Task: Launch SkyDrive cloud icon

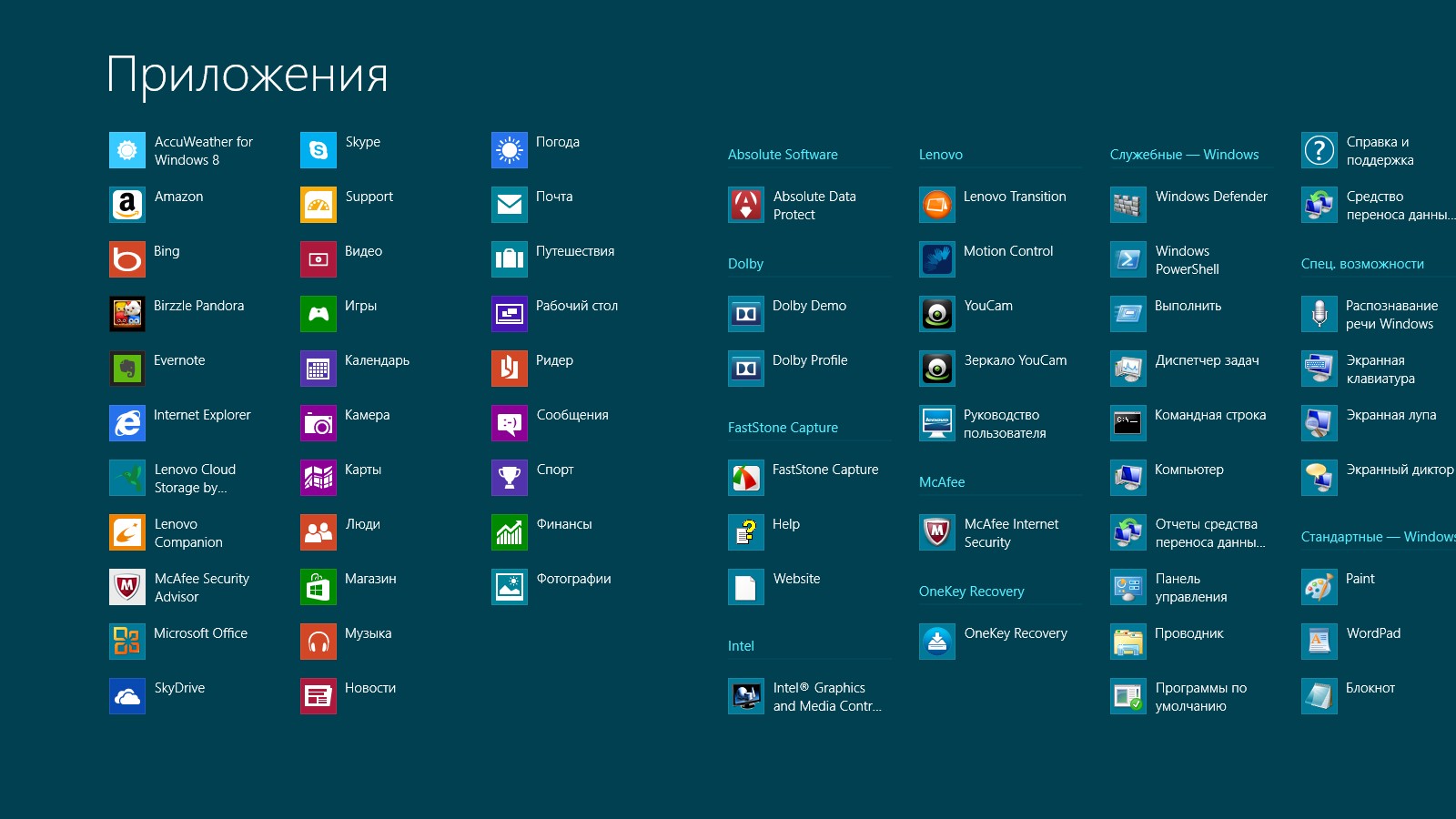Action: 126,696
